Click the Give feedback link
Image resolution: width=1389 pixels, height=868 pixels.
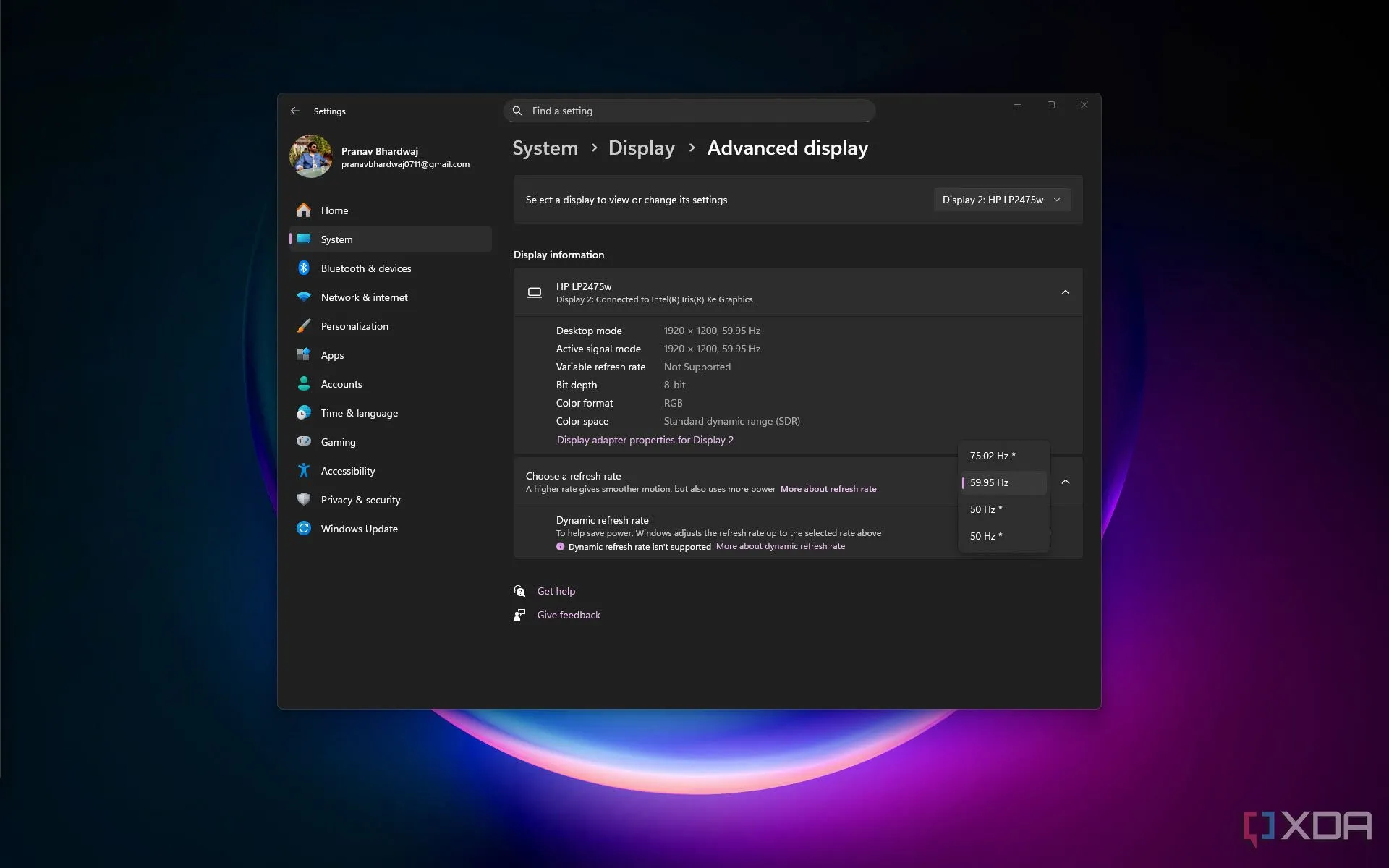(569, 615)
